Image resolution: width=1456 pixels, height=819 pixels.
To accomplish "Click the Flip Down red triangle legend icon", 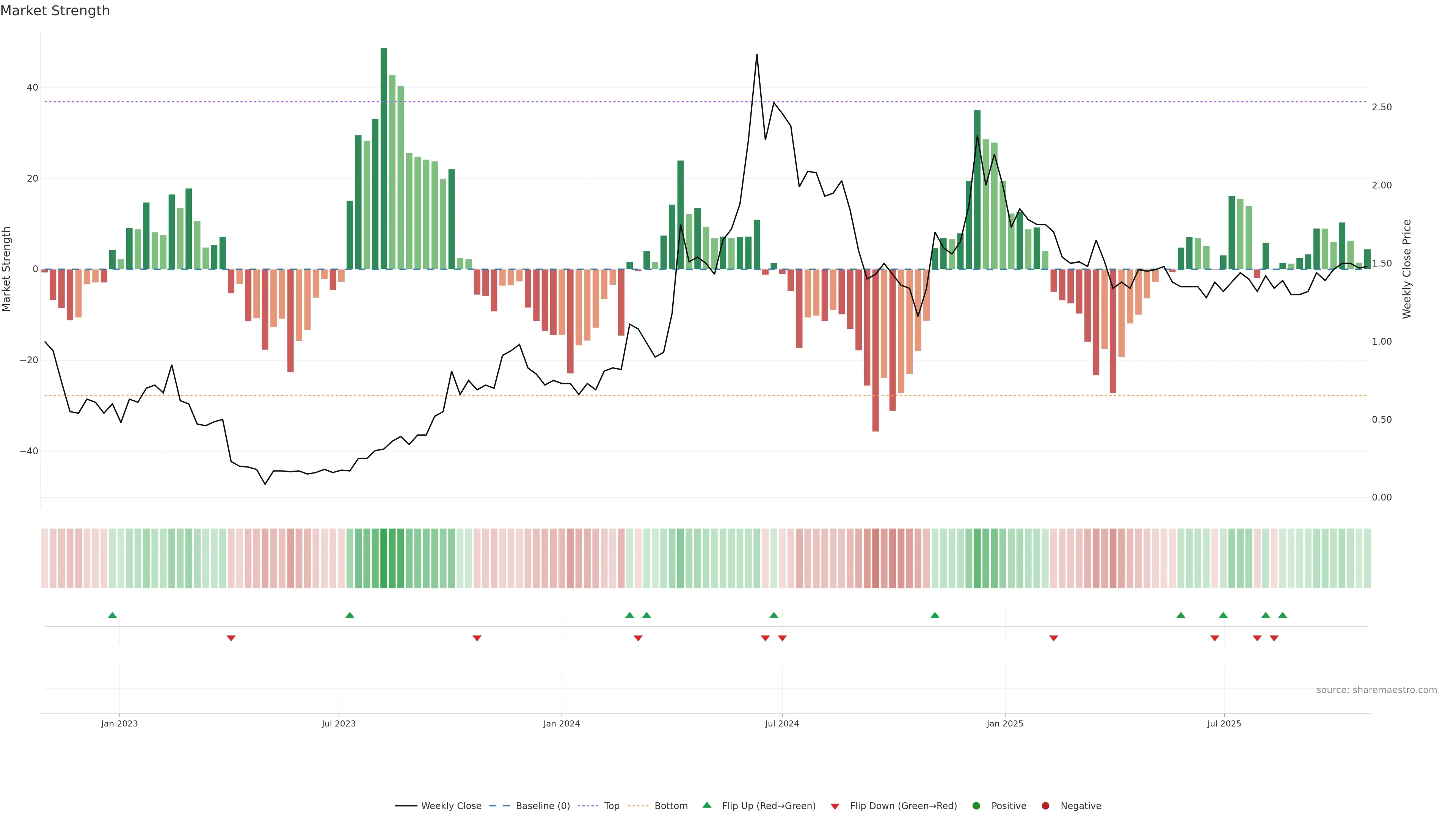I will click(835, 806).
